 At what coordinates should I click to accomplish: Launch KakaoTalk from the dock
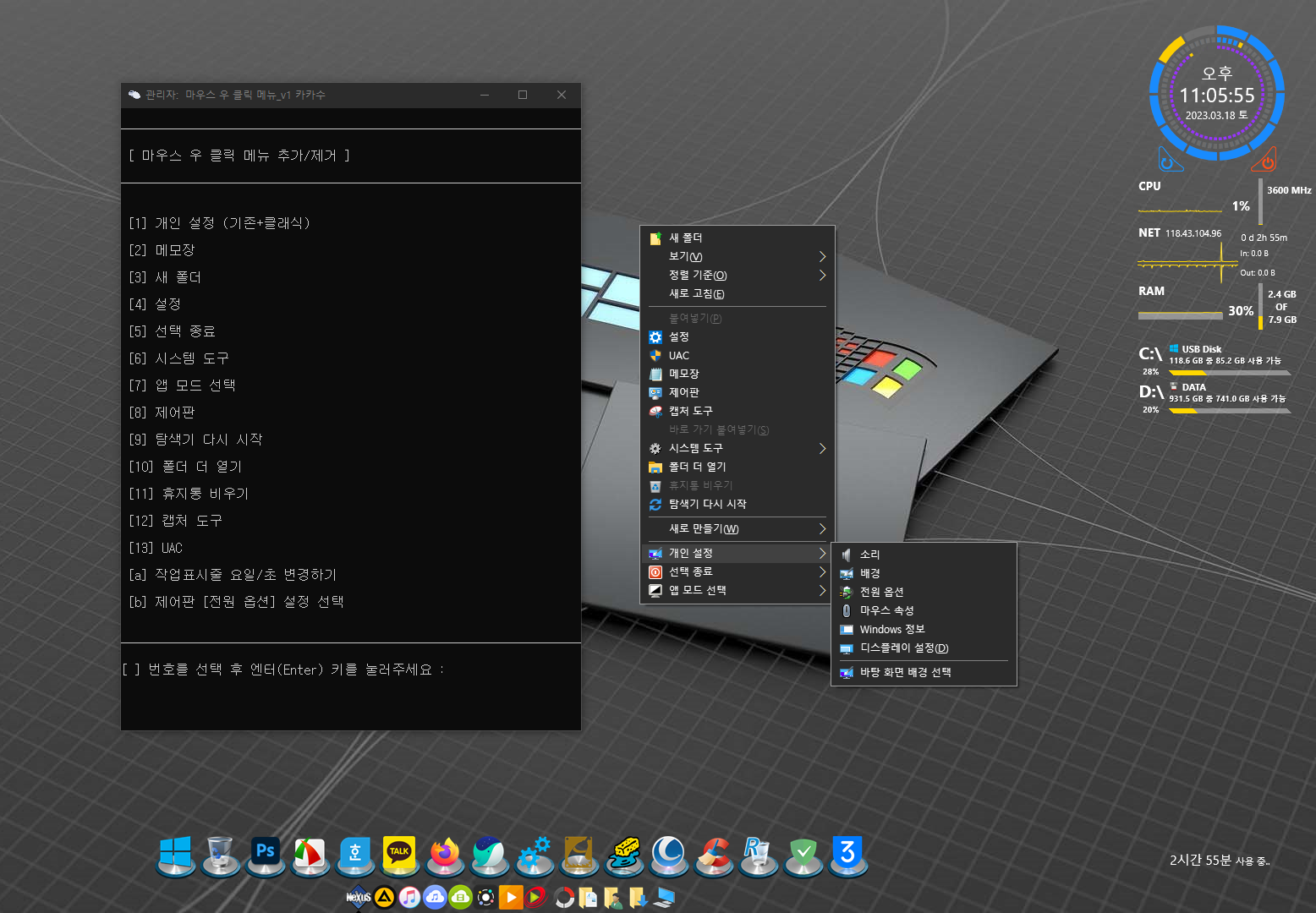[399, 855]
